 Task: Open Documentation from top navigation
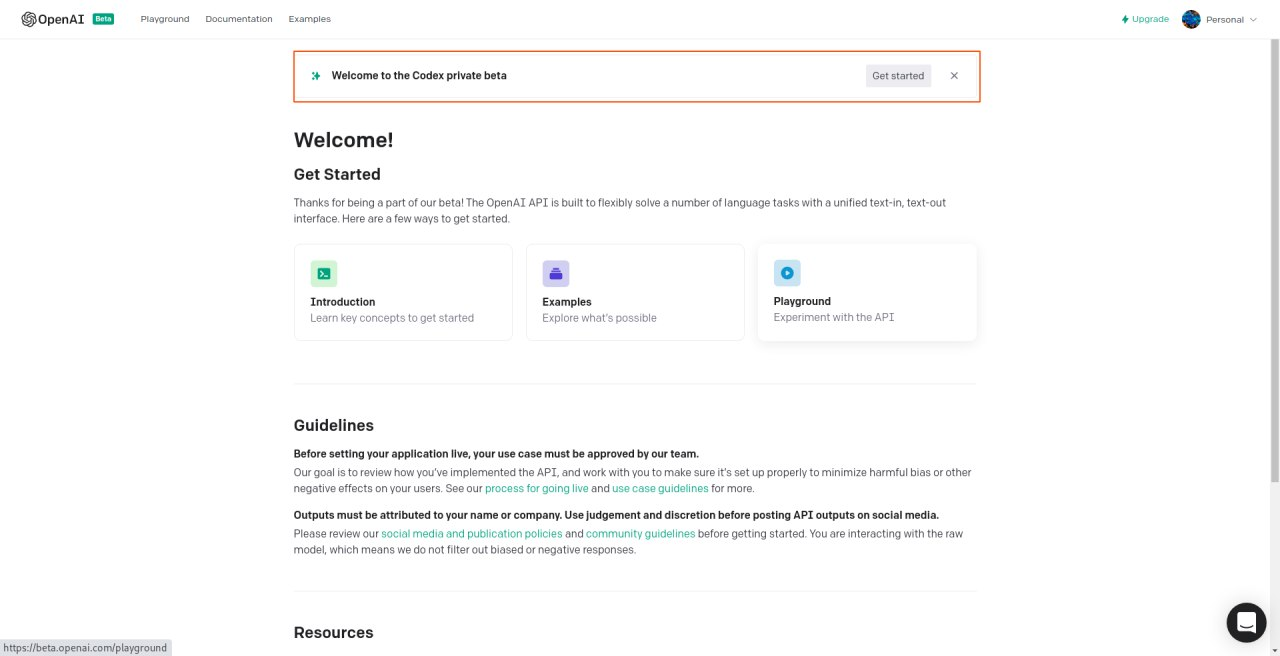(x=239, y=19)
